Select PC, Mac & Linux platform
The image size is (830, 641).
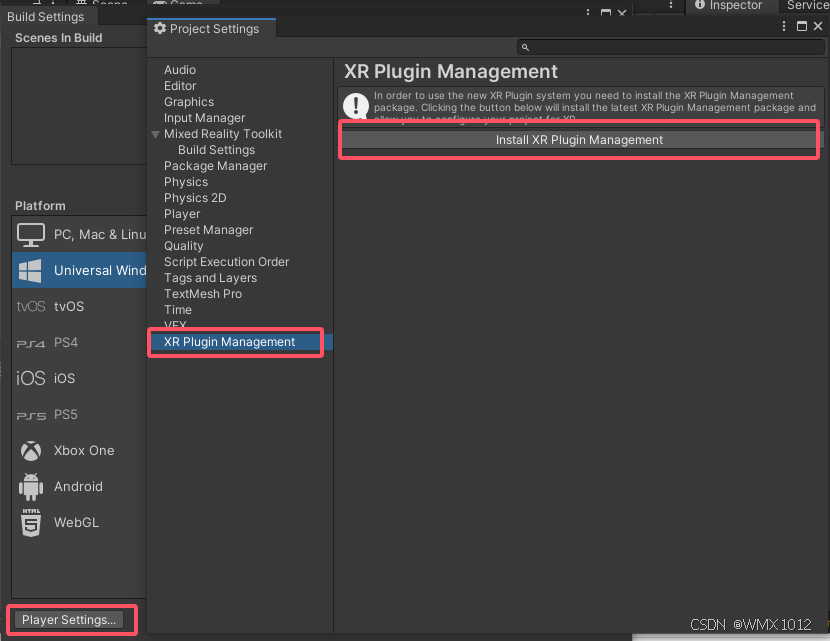coord(79,234)
